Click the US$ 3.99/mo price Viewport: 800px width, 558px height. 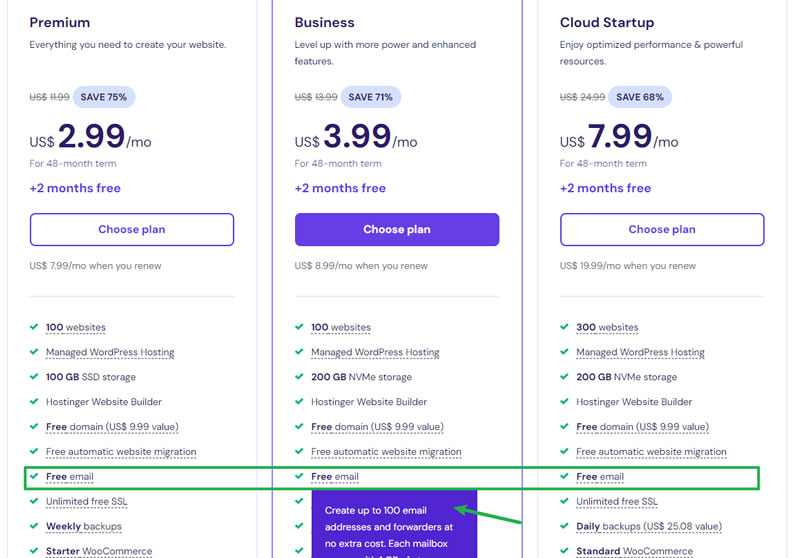coord(356,137)
